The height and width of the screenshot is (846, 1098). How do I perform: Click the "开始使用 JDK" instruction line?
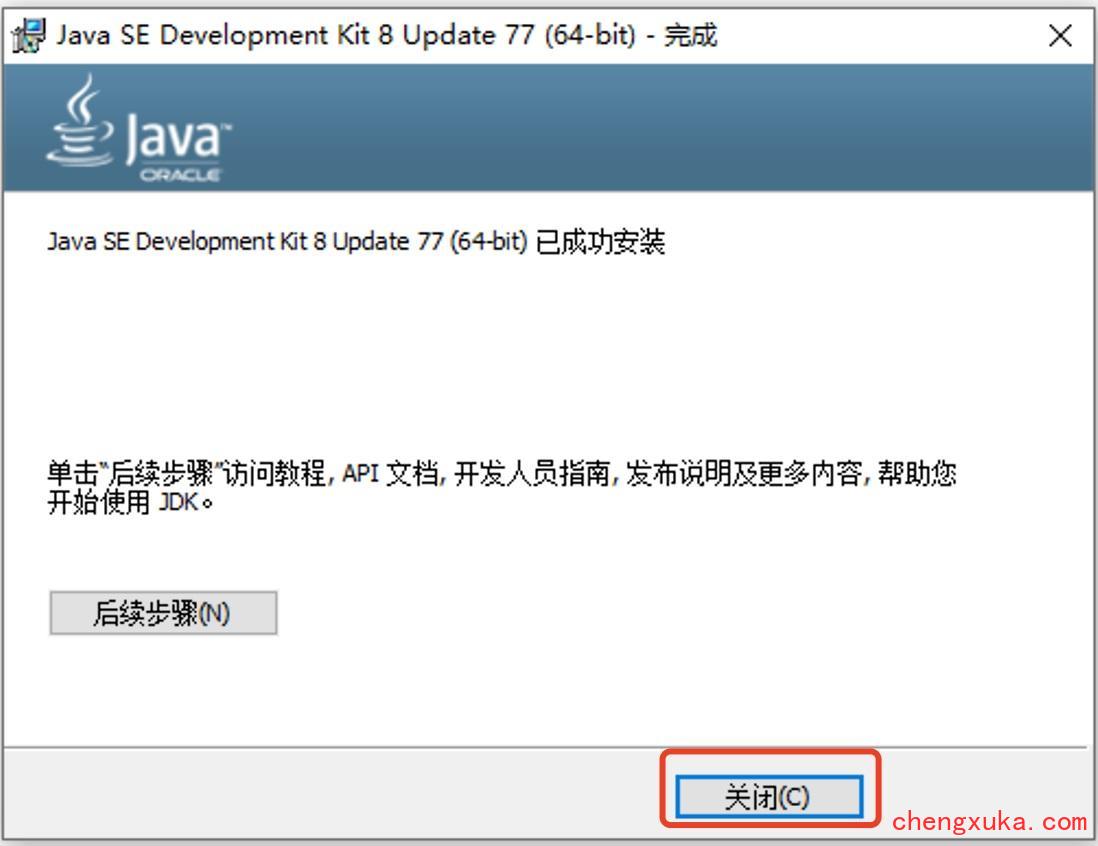[x=130, y=502]
